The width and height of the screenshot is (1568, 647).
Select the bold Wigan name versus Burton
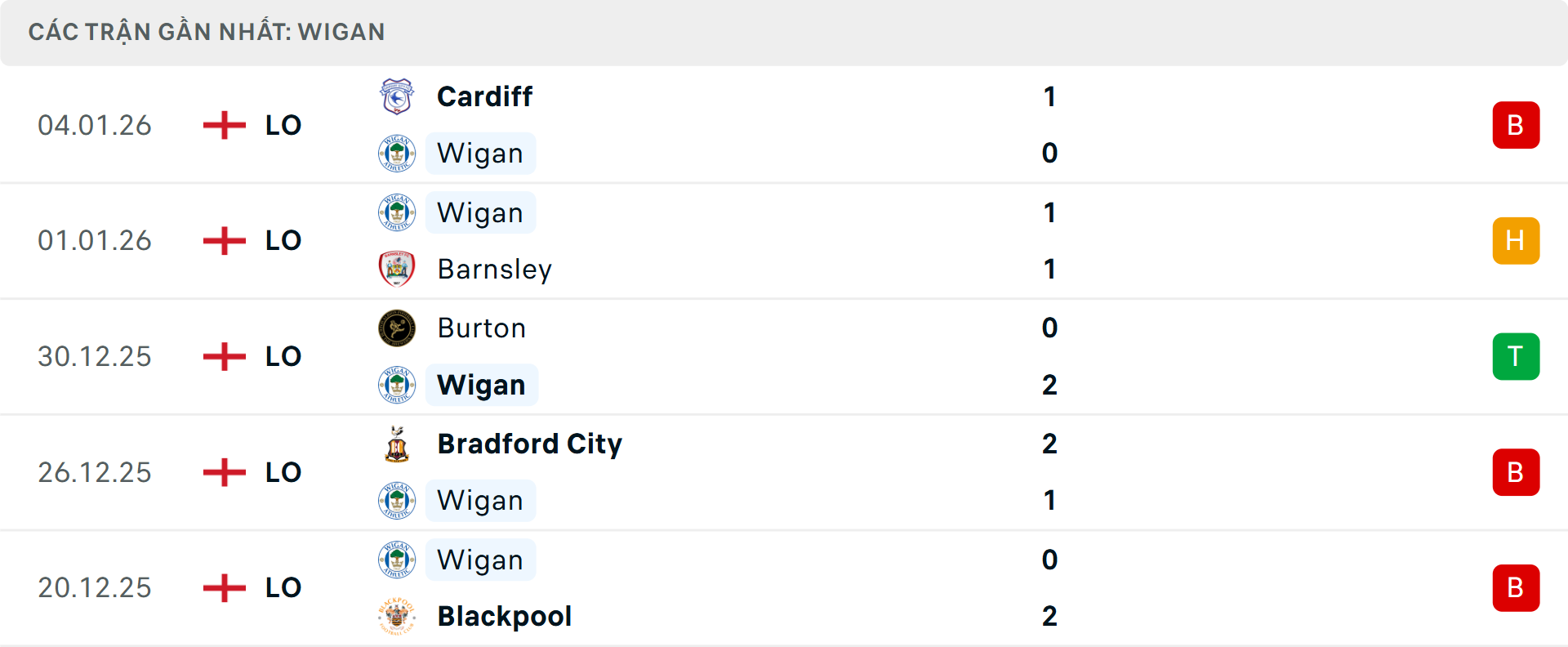tap(481, 385)
